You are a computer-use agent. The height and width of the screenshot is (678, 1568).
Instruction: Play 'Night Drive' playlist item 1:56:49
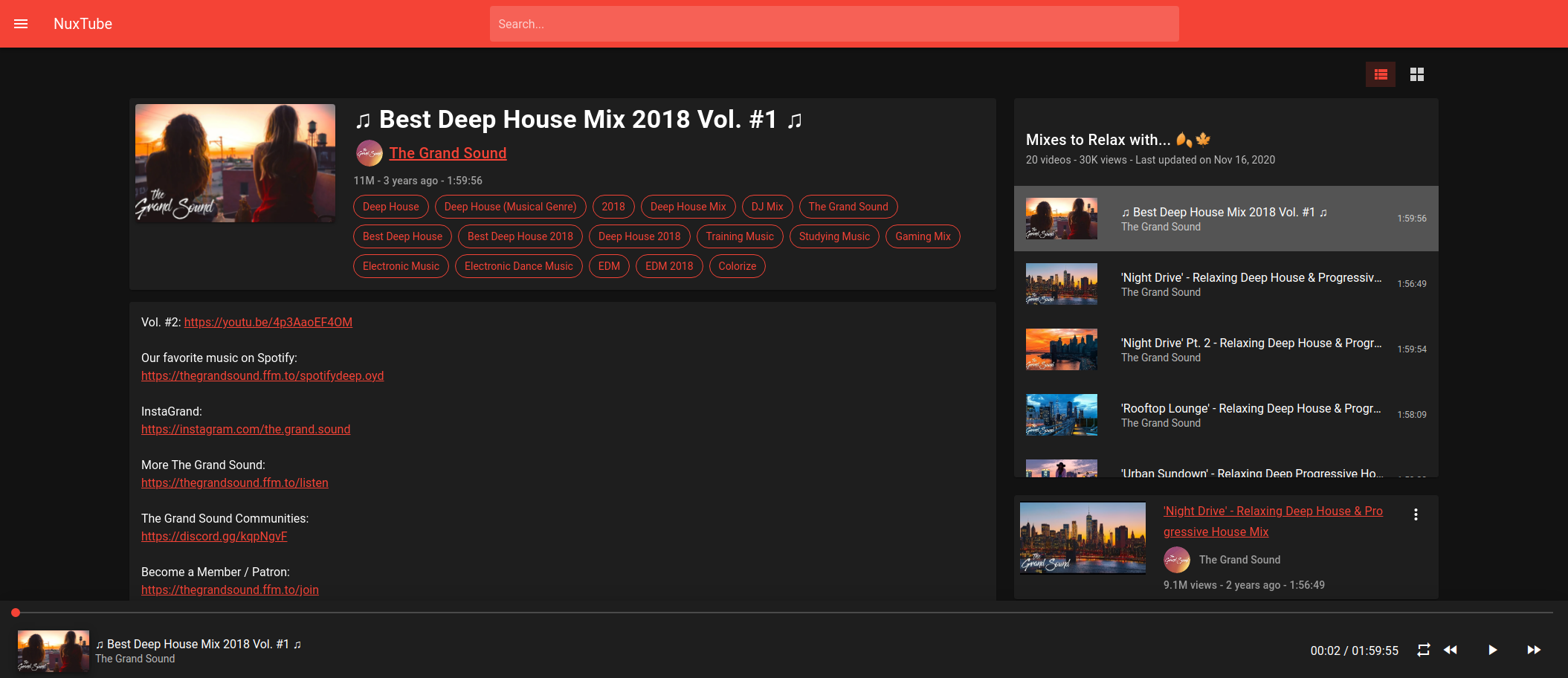(x=1226, y=284)
